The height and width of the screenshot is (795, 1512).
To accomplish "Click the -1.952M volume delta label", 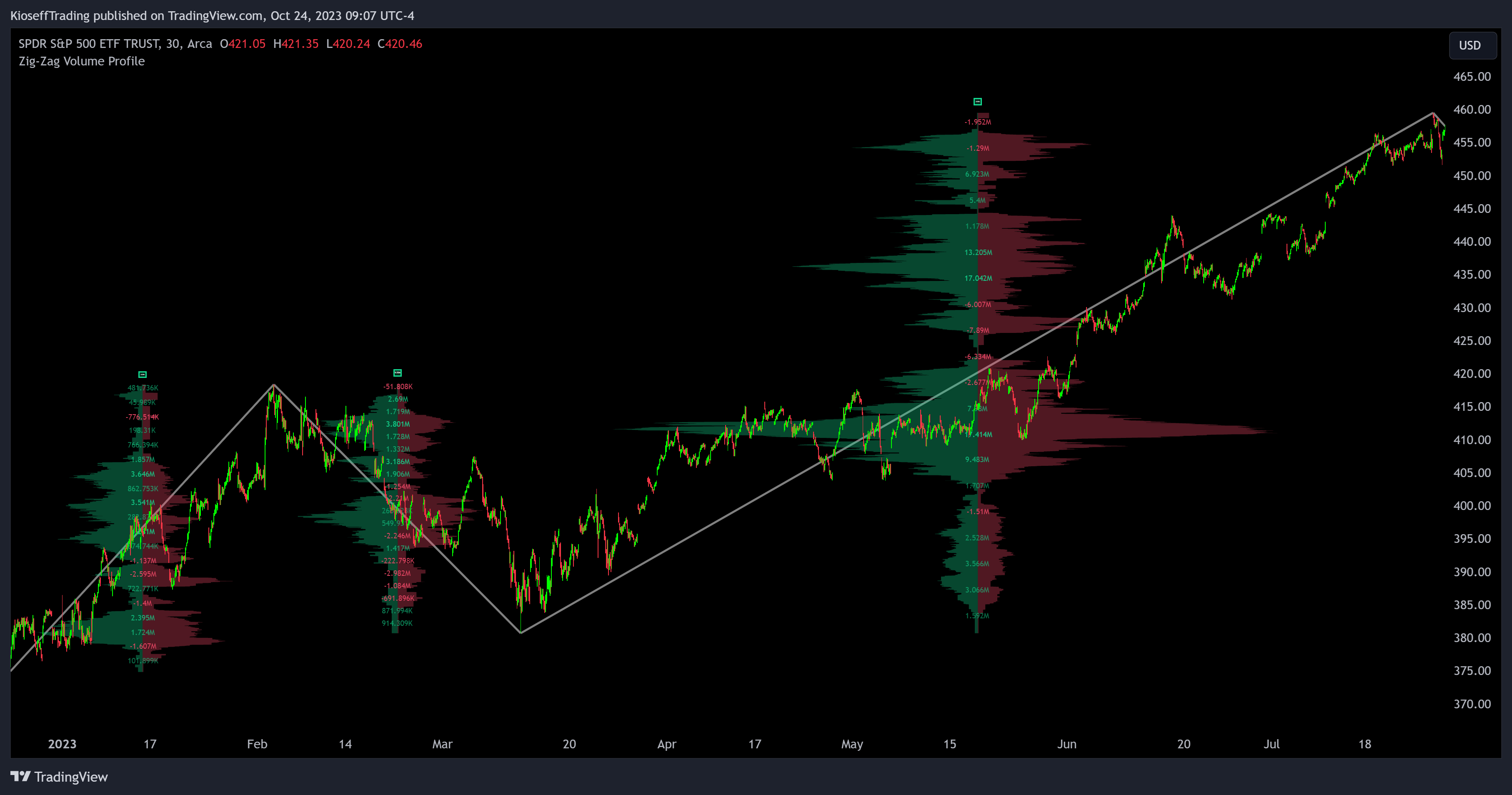I will 978,122.
